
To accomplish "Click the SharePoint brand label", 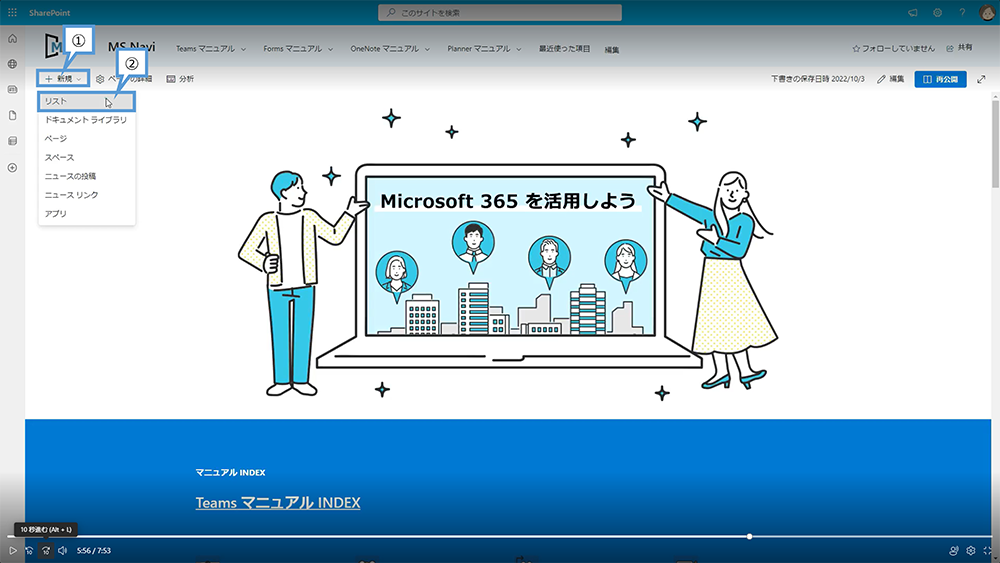I will coord(49,13).
